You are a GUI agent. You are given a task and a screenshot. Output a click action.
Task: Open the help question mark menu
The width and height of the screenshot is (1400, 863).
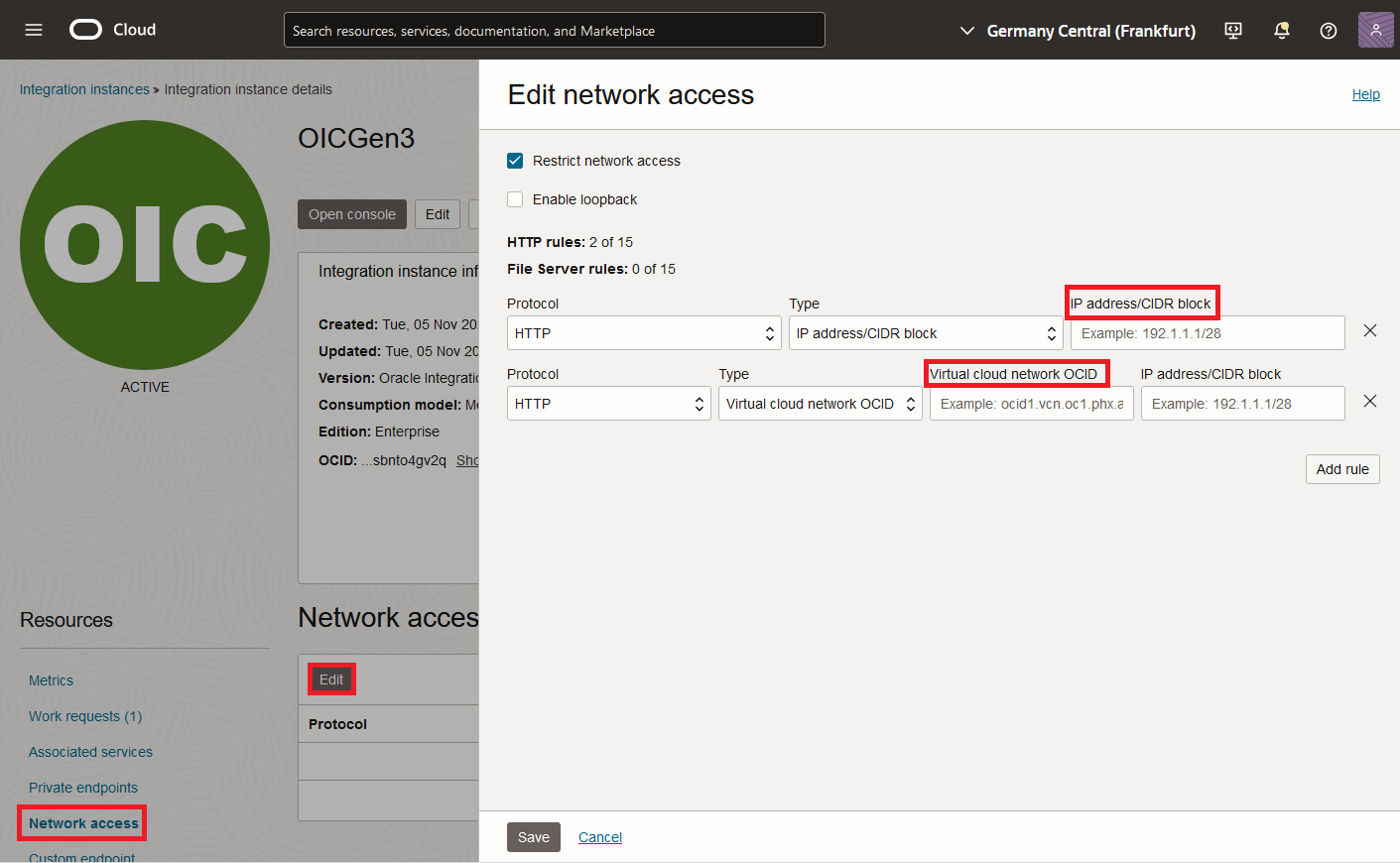[x=1329, y=31]
